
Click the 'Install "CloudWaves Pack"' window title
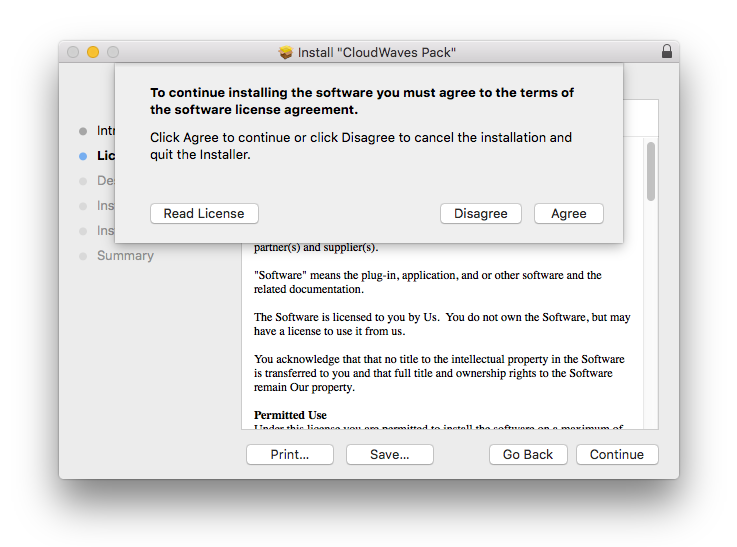[x=376, y=52]
